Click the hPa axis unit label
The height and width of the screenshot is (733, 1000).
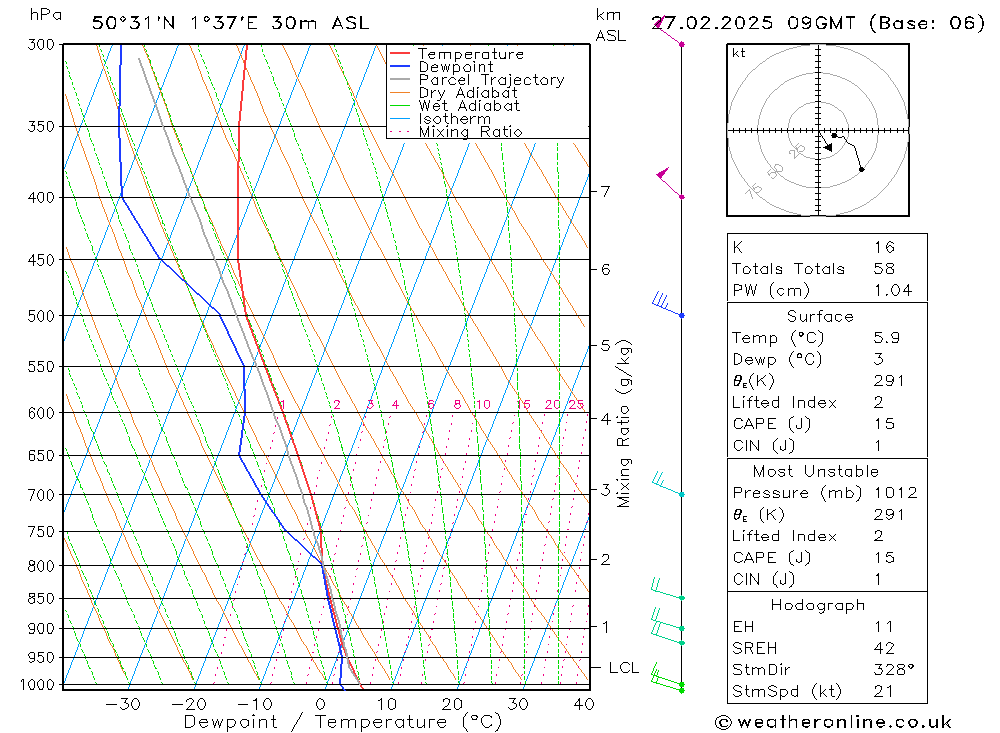pyautogui.click(x=46, y=15)
